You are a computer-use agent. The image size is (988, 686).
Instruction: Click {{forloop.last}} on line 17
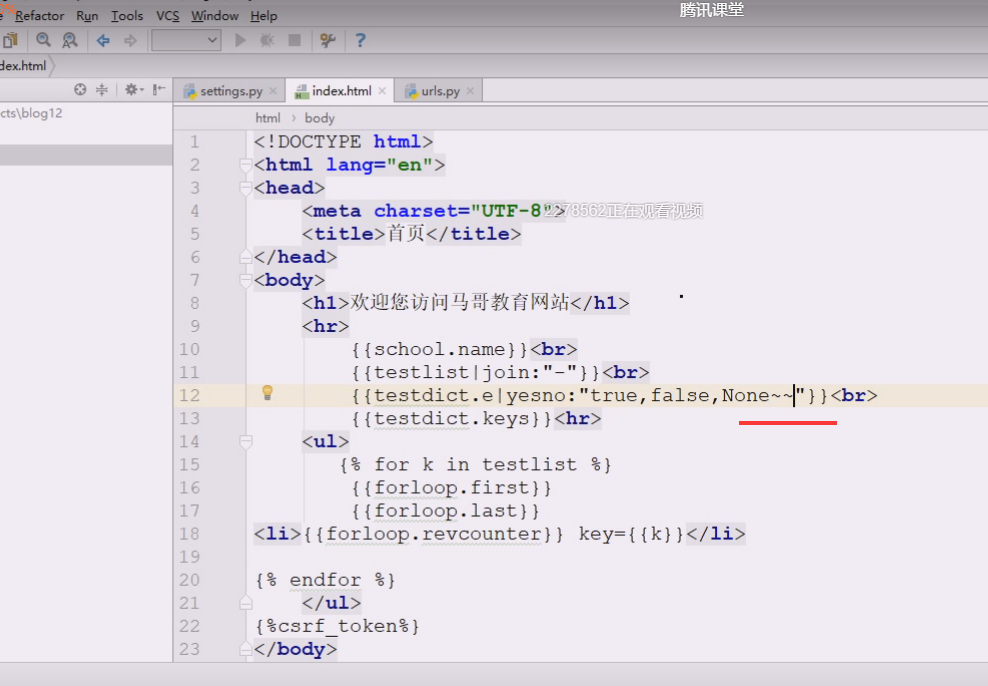(x=445, y=511)
